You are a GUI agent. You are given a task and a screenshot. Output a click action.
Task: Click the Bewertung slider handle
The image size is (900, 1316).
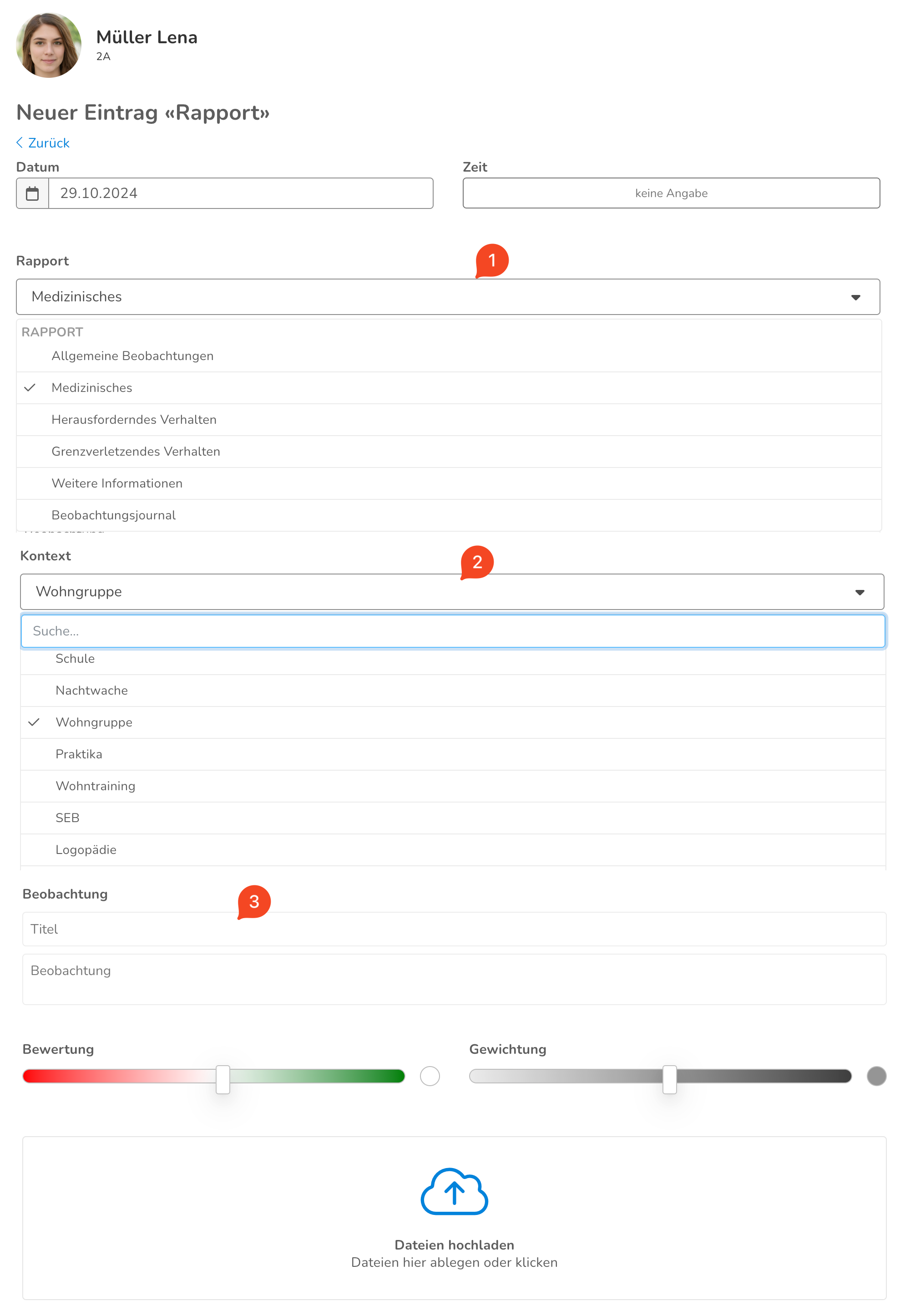point(222,1079)
